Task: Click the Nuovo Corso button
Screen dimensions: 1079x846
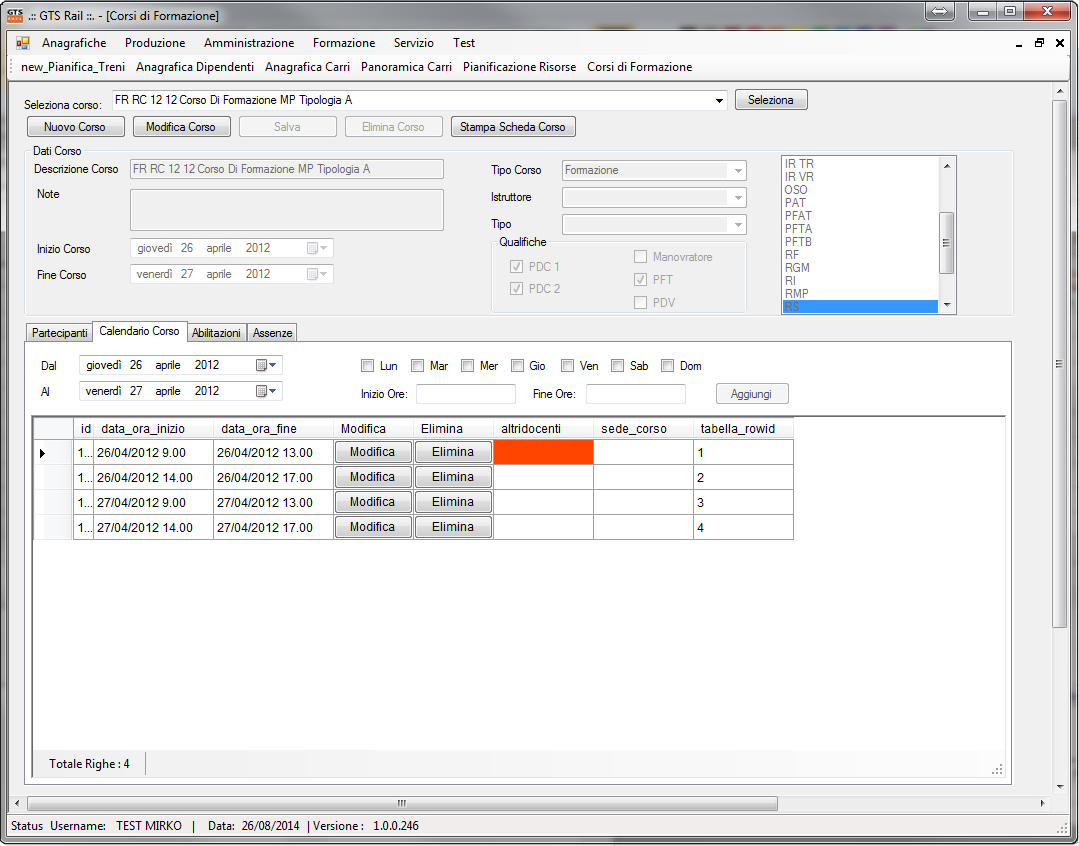Action: tap(76, 127)
